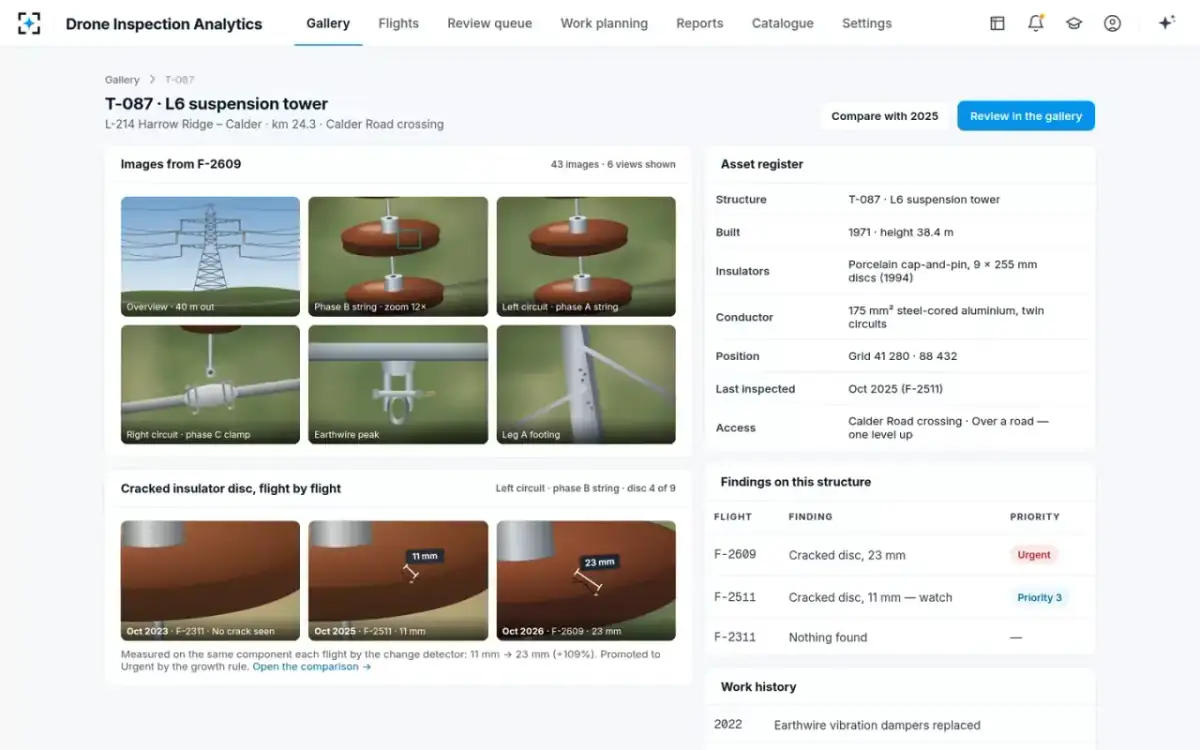The width and height of the screenshot is (1200, 750).
Task: Click the 23 mm measurement label
Action: 599,562
